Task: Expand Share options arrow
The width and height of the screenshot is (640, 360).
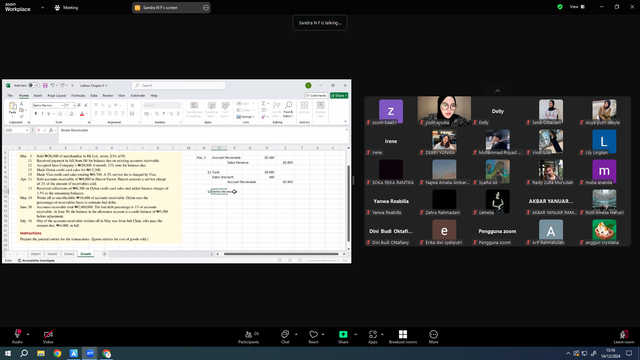Action: click(355, 334)
